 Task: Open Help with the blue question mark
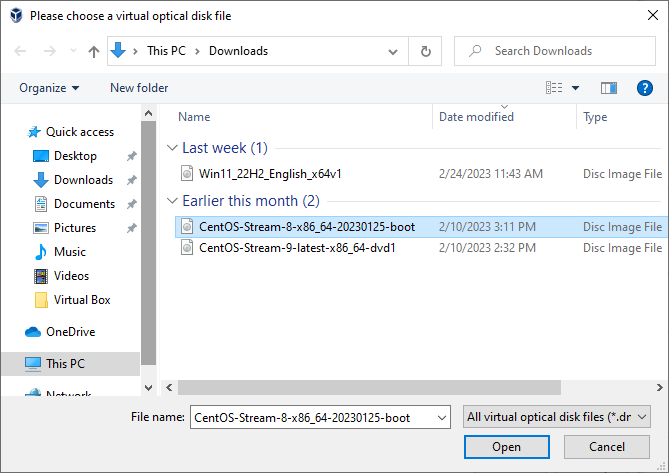(x=644, y=88)
